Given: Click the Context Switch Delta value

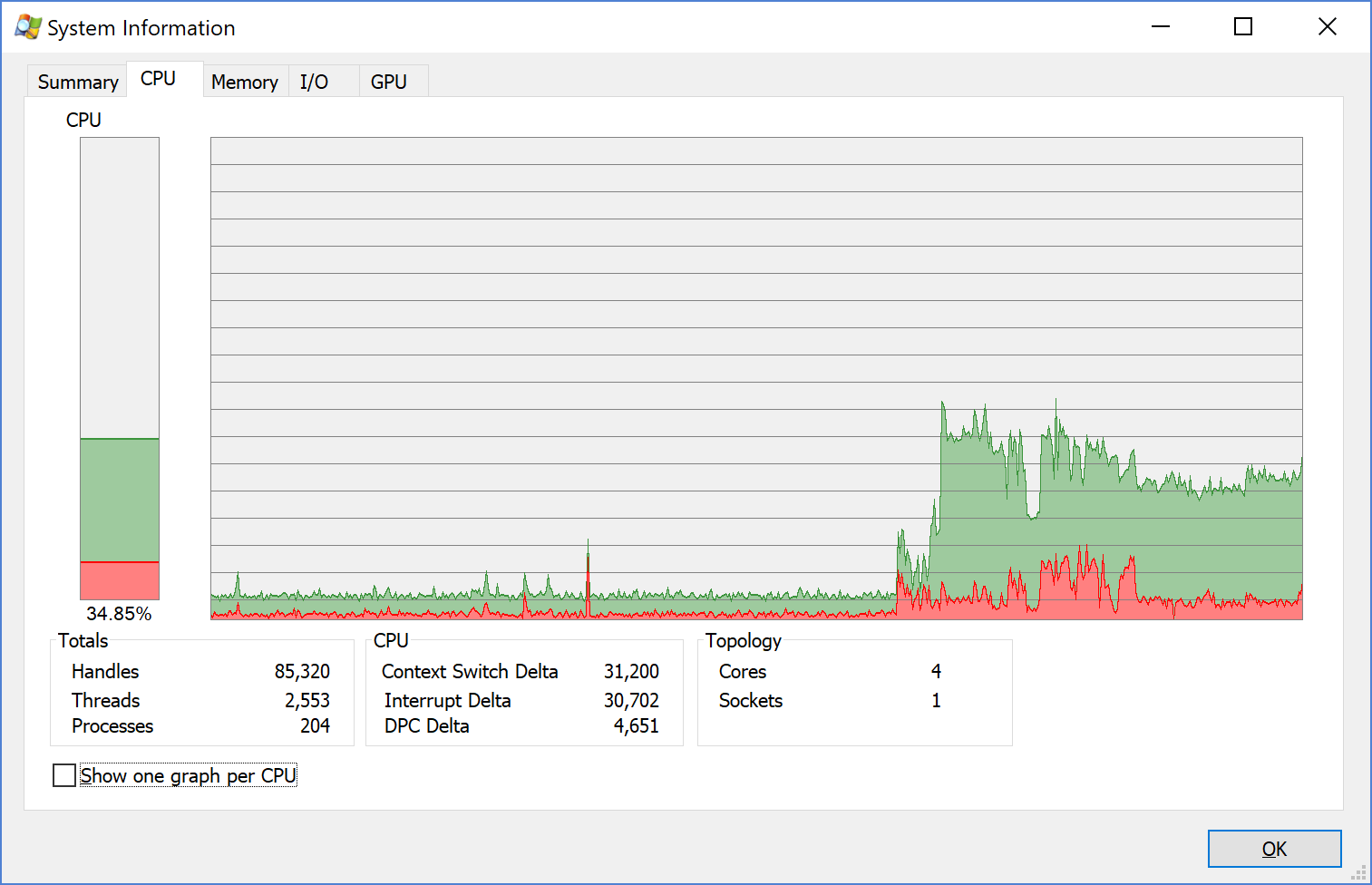Looking at the screenshot, I should tap(631, 672).
